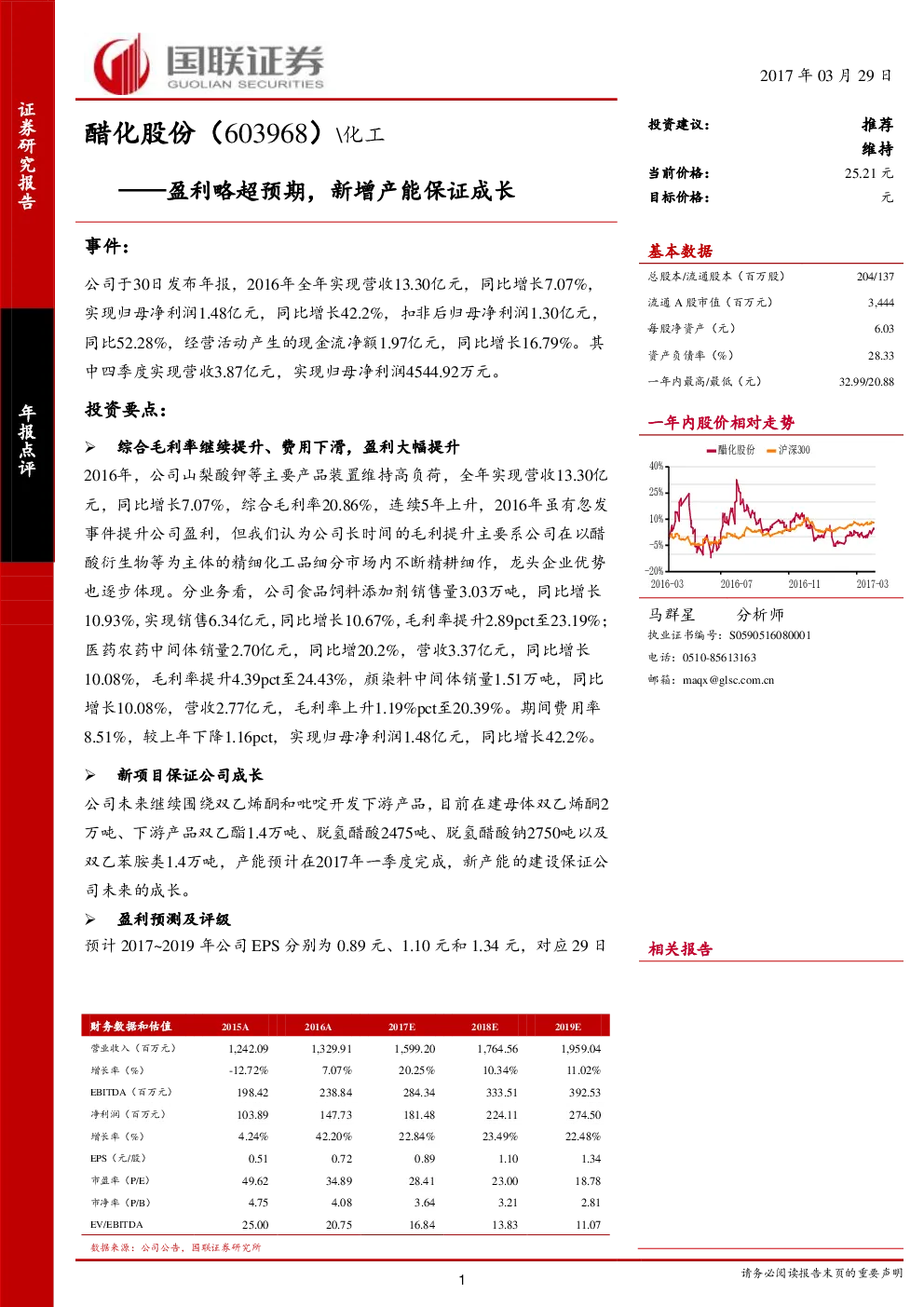Select subtitle 盈利略超预期，新增产能保证成长

pyautogui.click(x=340, y=191)
